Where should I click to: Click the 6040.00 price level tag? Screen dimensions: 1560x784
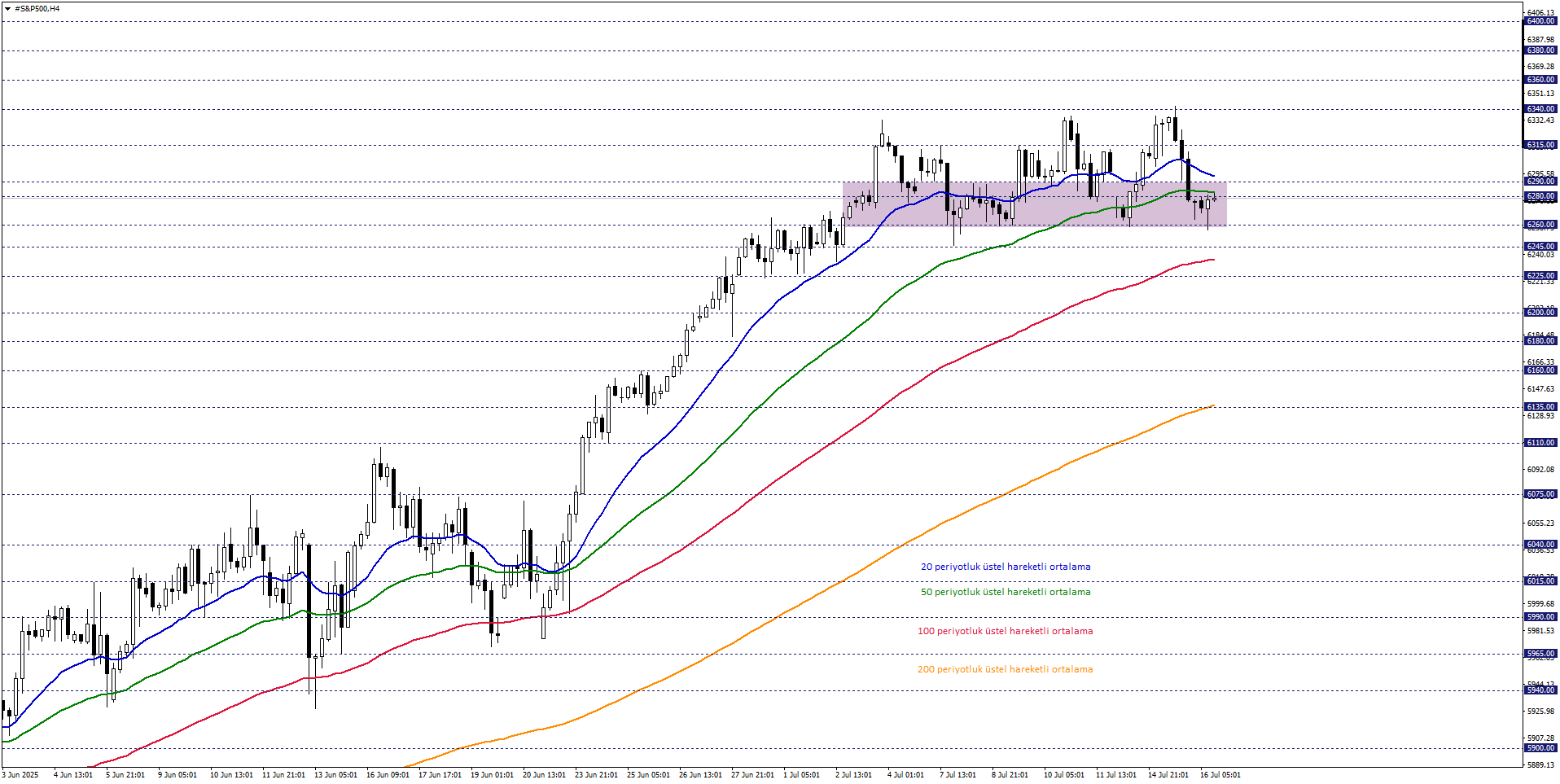point(1540,545)
